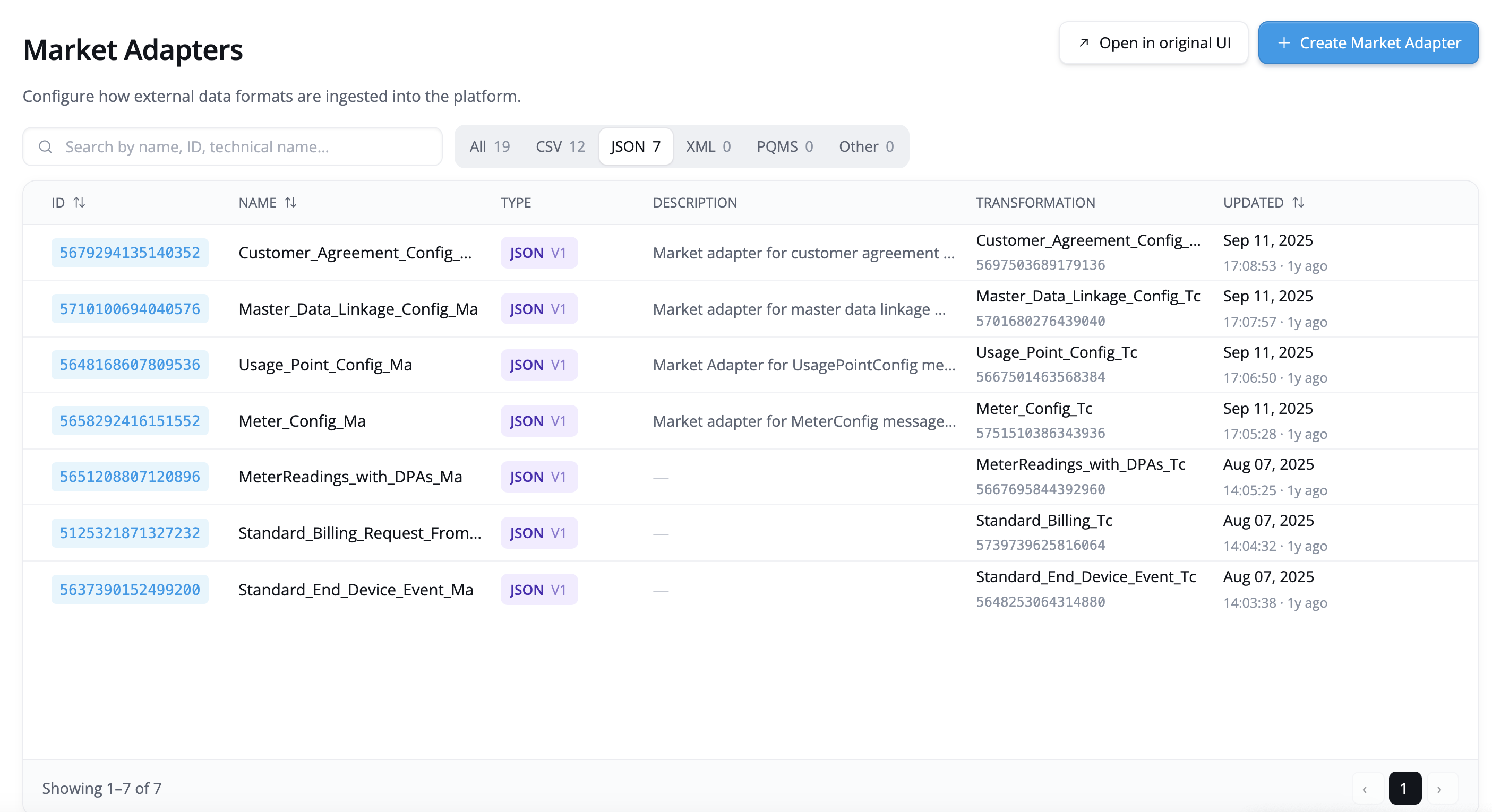1492x812 pixels.
Task: Select Usage_Point_Config_Ma name cell
Action: 325,365
